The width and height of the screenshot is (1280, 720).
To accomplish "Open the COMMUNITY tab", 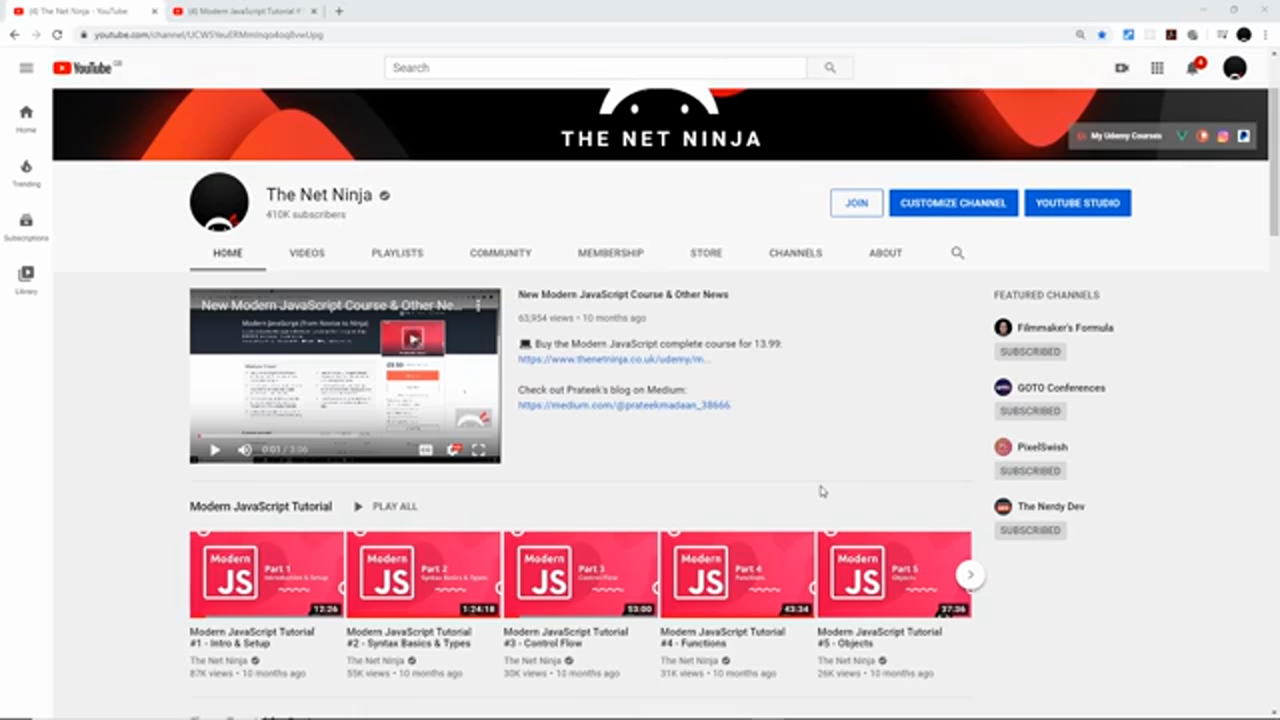I will pos(500,253).
